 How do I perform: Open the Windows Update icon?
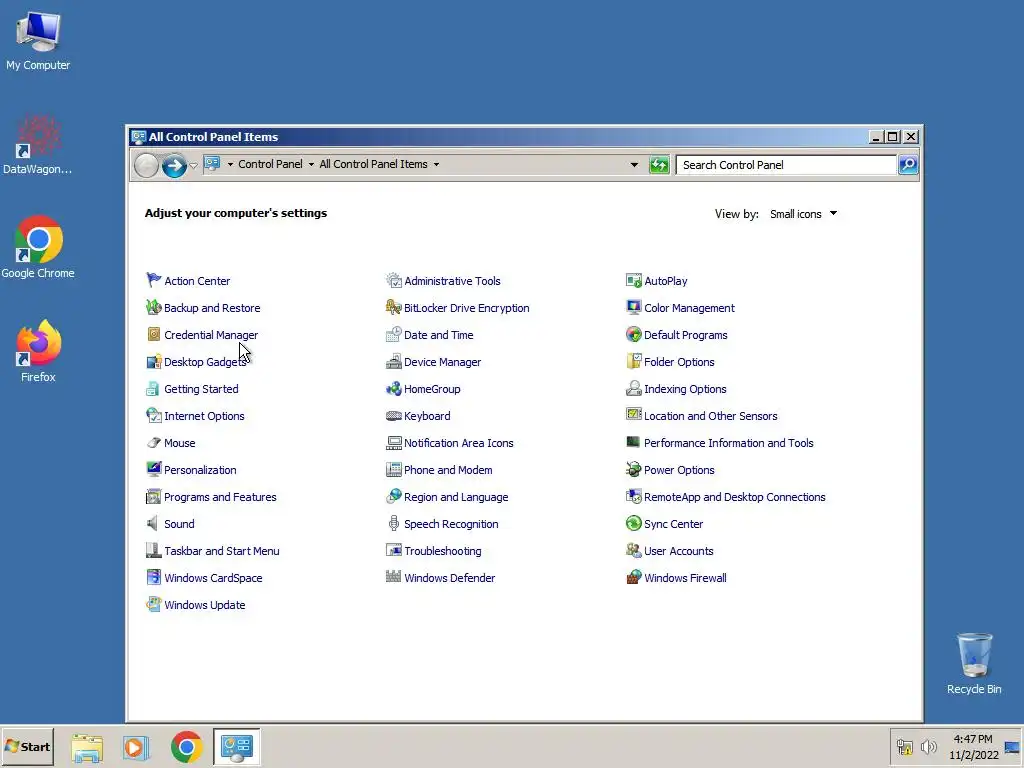click(x=153, y=605)
